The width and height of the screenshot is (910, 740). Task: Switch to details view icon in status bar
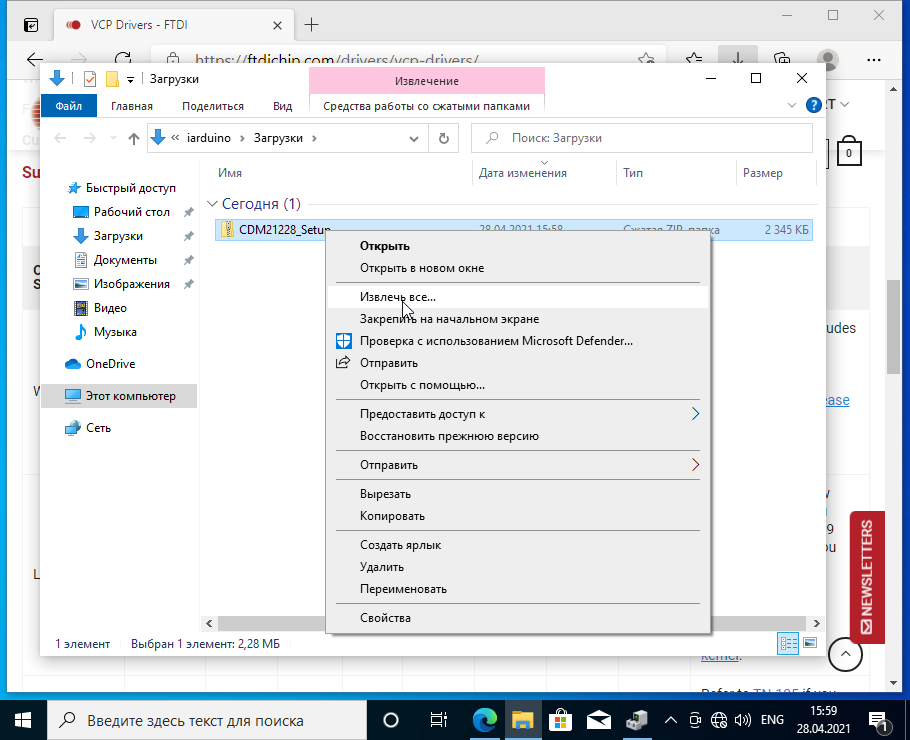[788, 643]
